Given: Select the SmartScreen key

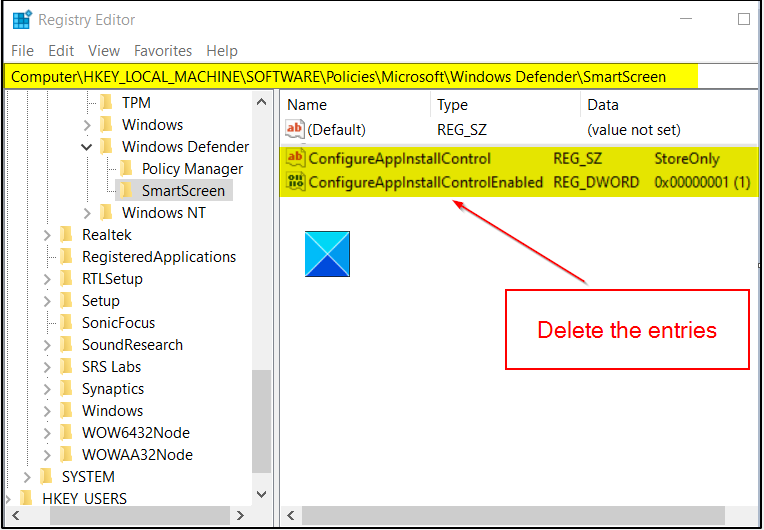Looking at the screenshot, I should click(x=183, y=190).
